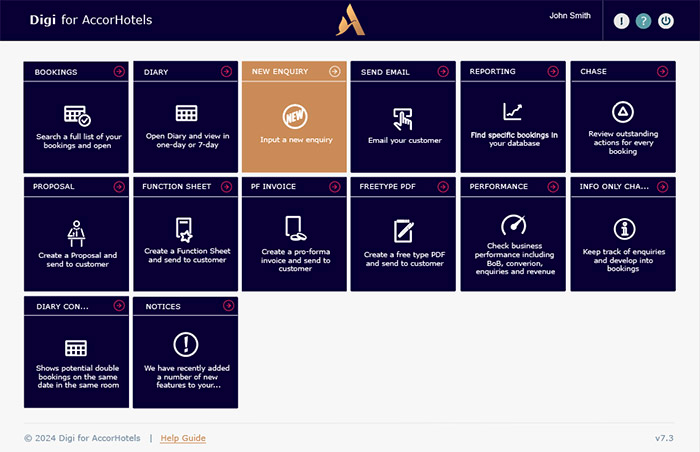This screenshot has width=700, height=452.
Task: Click the arrow on Function Sheet tile header
Action: 226,187
